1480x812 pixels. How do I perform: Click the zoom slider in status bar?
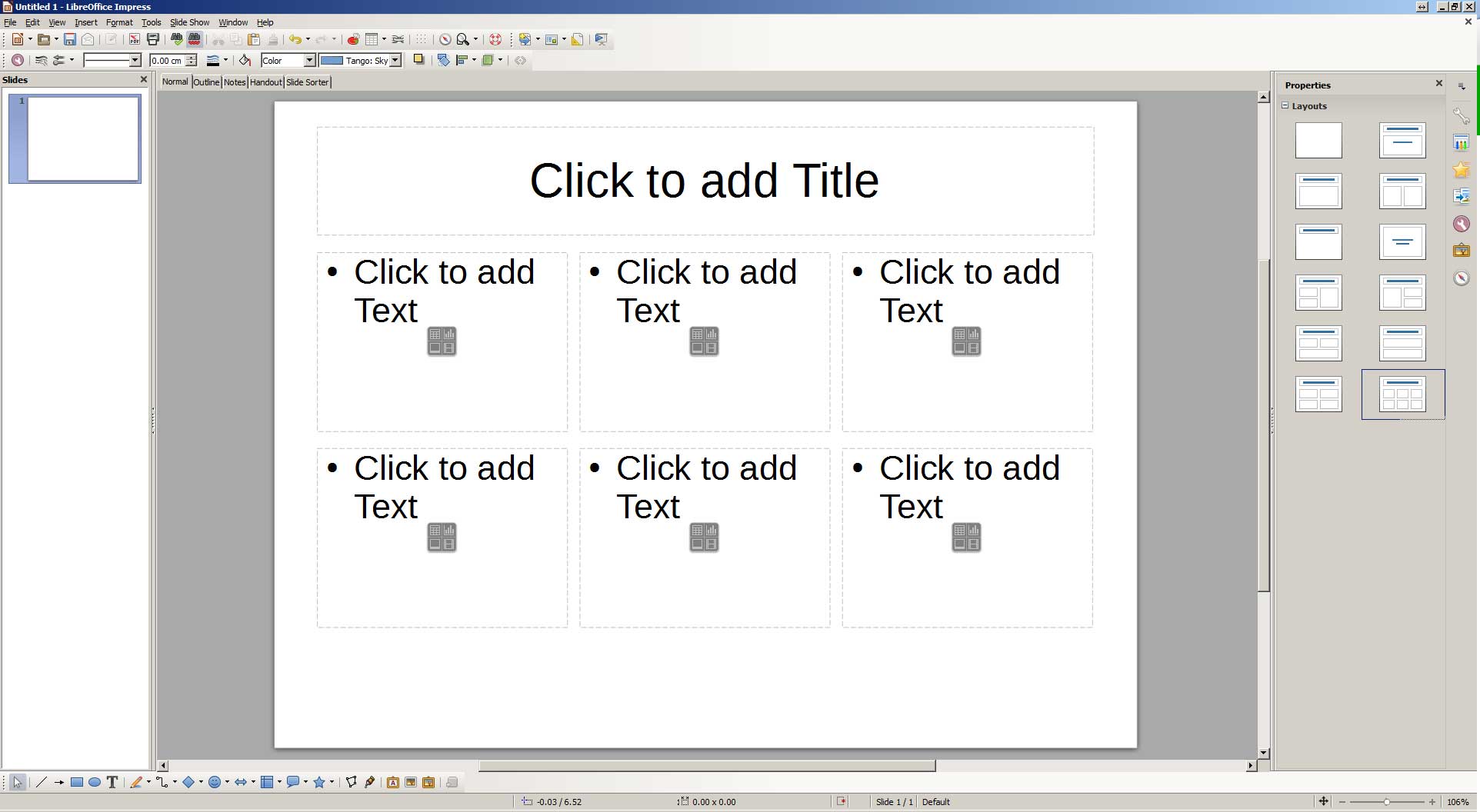click(1386, 802)
